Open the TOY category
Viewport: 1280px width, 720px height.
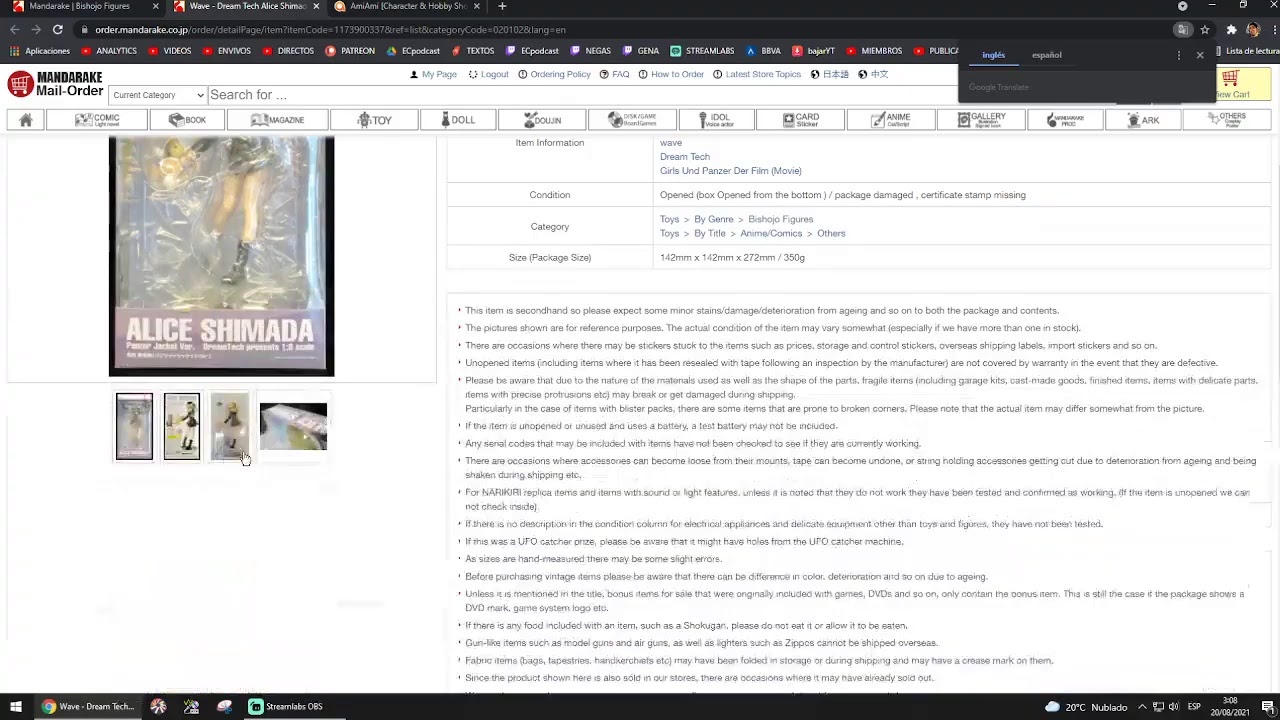tap(375, 120)
